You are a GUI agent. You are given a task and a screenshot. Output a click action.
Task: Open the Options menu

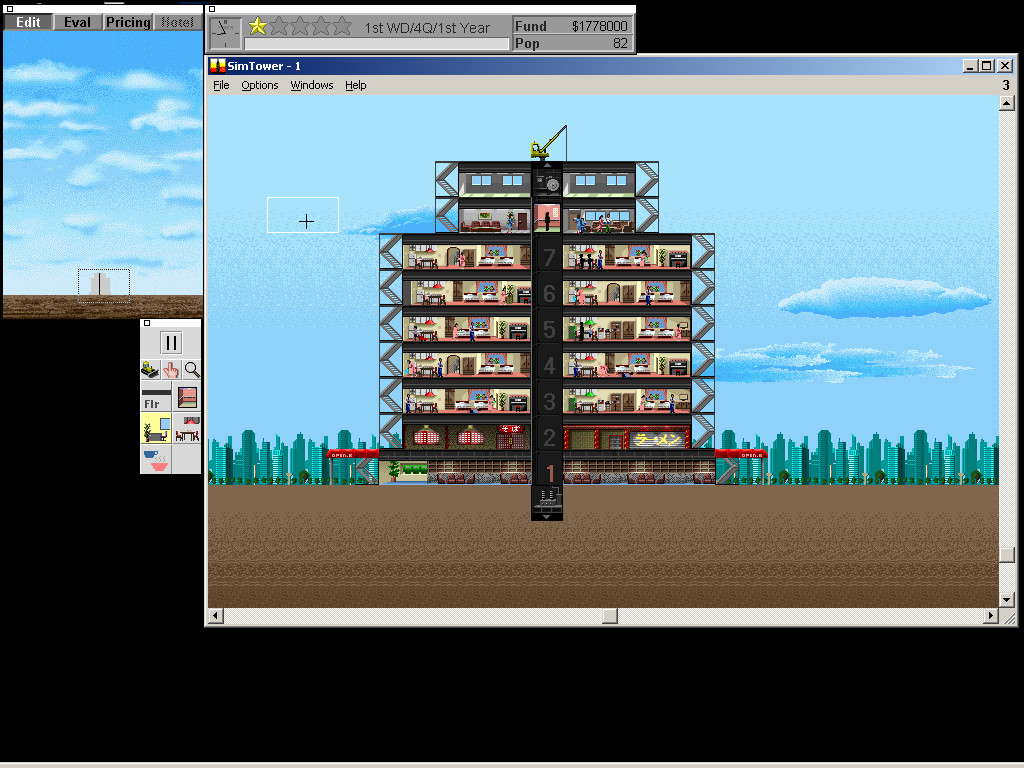click(x=260, y=85)
